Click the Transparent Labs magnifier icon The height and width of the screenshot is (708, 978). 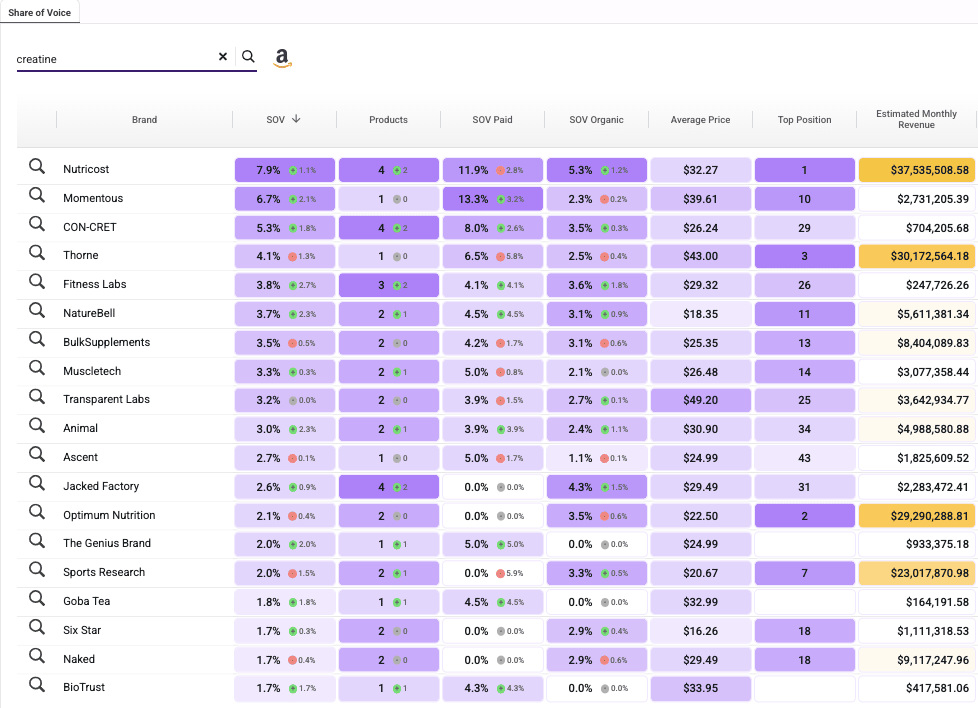click(x=37, y=397)
